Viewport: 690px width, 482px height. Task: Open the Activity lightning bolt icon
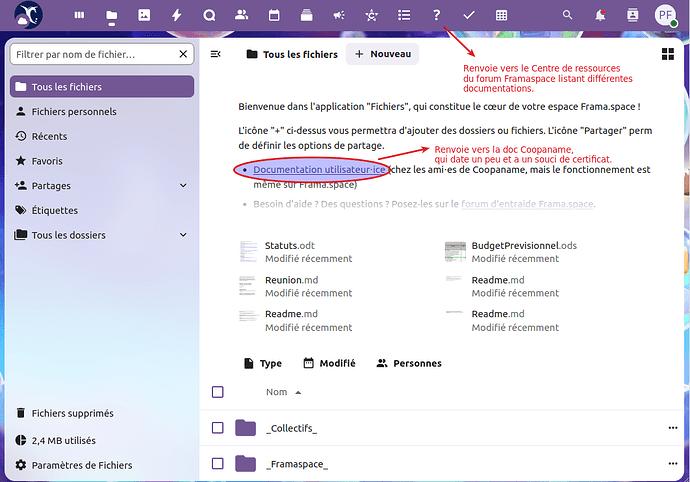[176, 15]
